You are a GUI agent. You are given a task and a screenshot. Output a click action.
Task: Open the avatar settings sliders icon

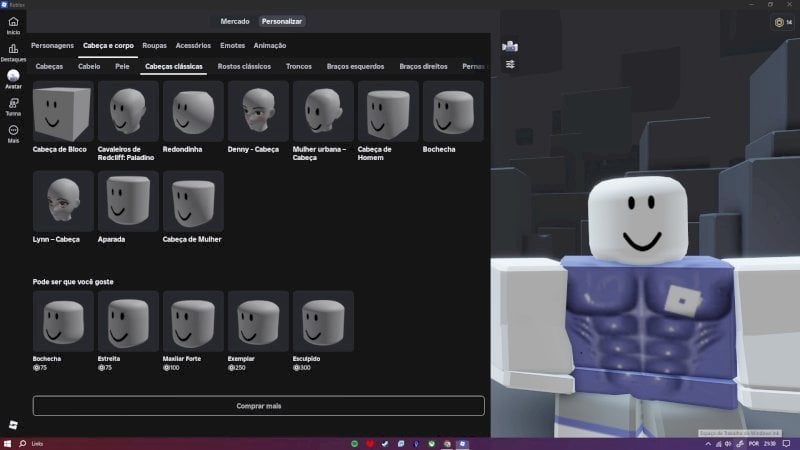coord(510,64)
